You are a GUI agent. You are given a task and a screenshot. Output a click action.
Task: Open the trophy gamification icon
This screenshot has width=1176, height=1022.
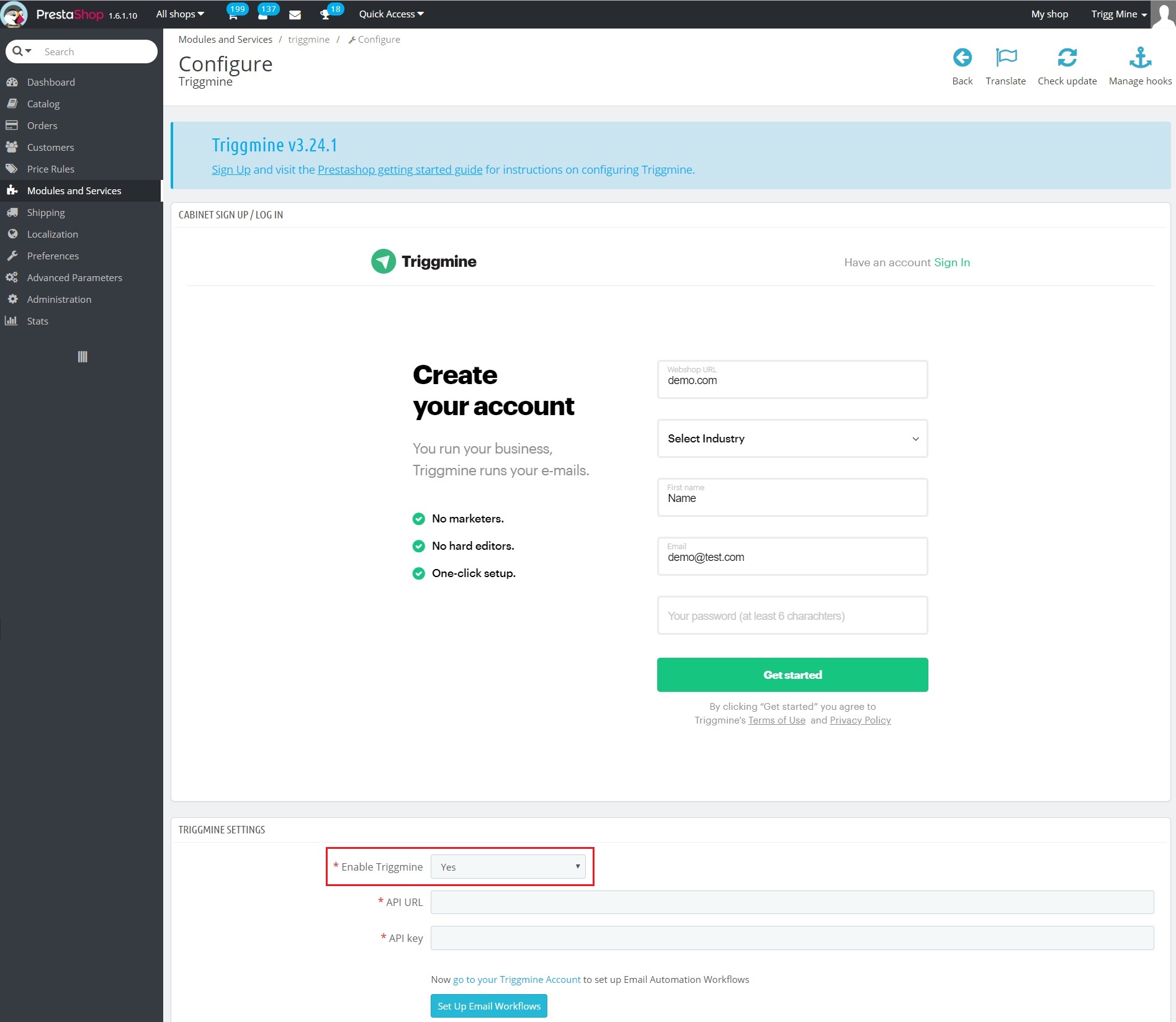[x=325, y=15]
